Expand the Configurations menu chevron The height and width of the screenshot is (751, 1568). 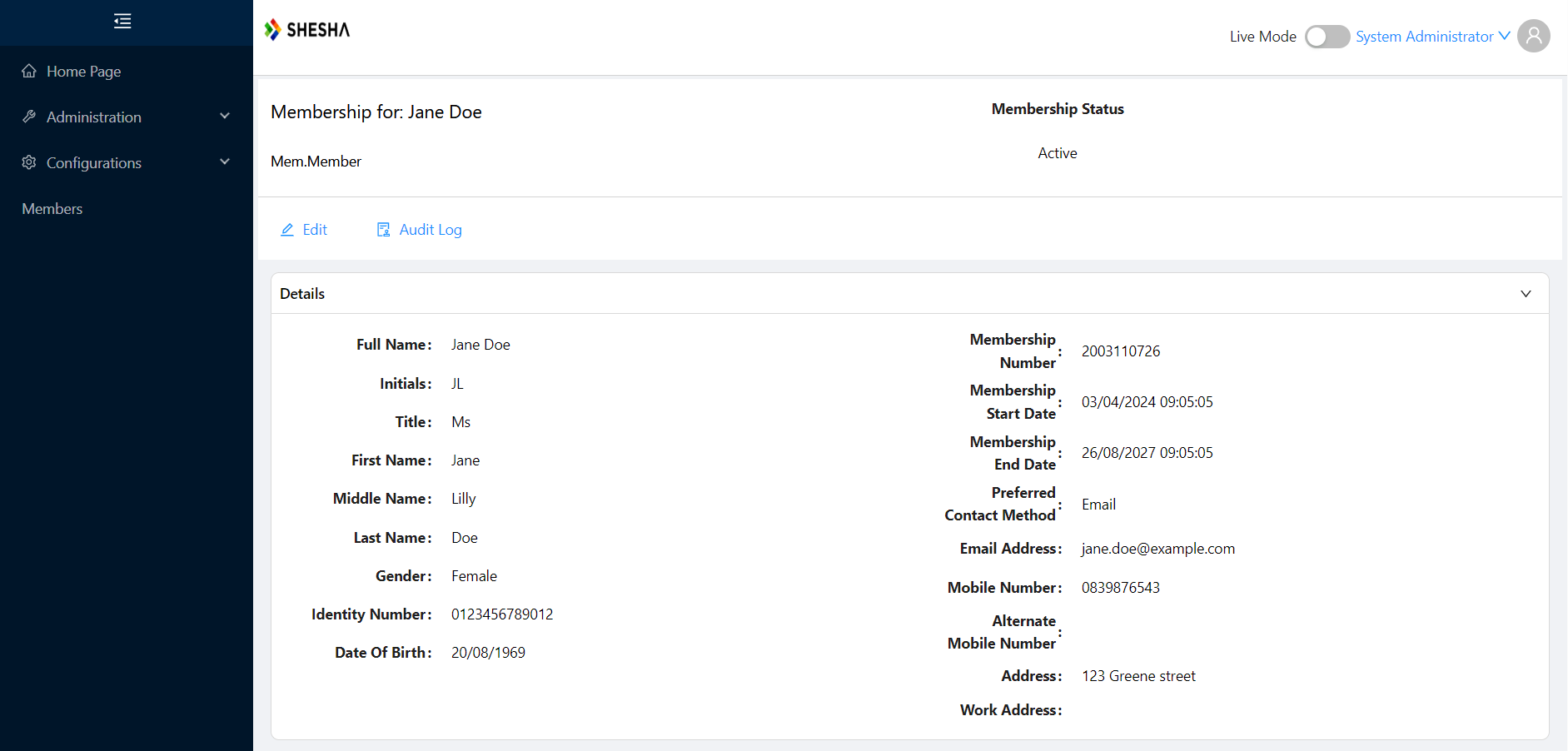225,162
